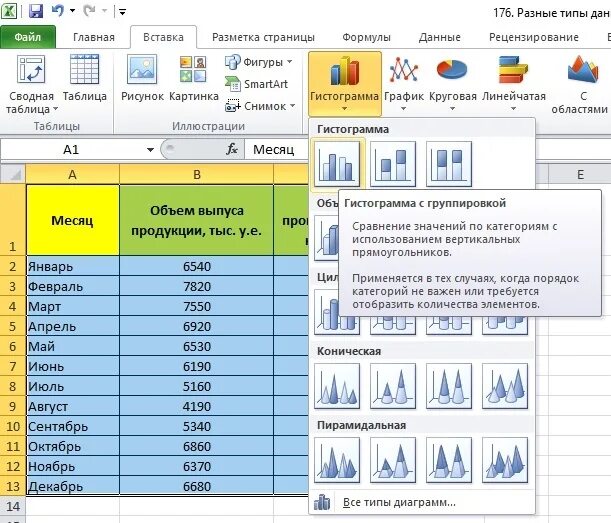
Task: Insert a SmartArt graphic
Action: 256,84
